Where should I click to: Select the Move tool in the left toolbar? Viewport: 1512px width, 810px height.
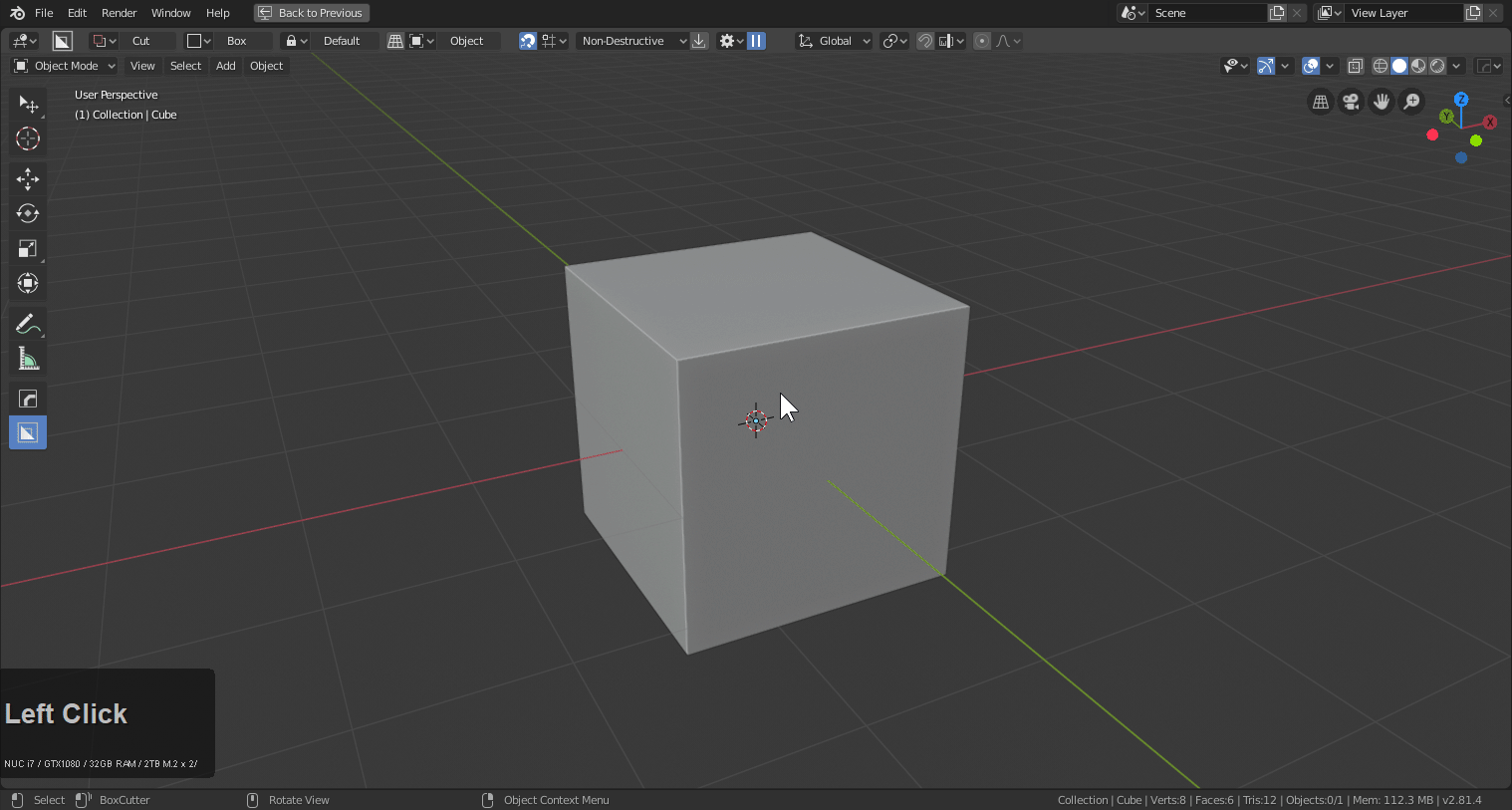point(28,179)
